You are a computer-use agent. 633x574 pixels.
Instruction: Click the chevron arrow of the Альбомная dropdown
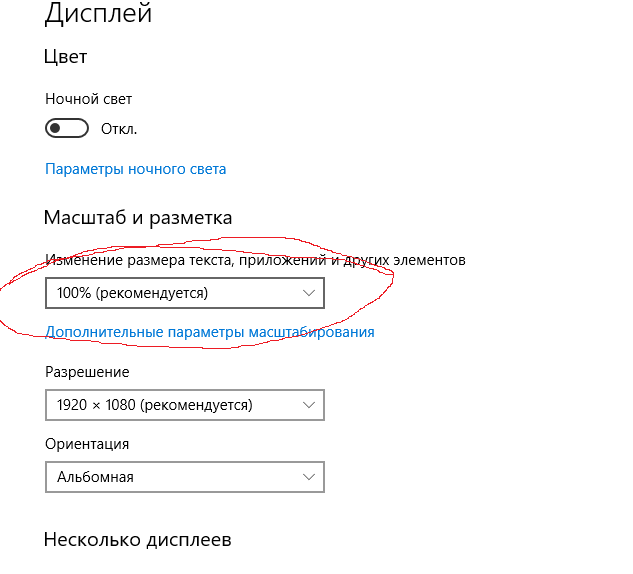click(310, 477)
